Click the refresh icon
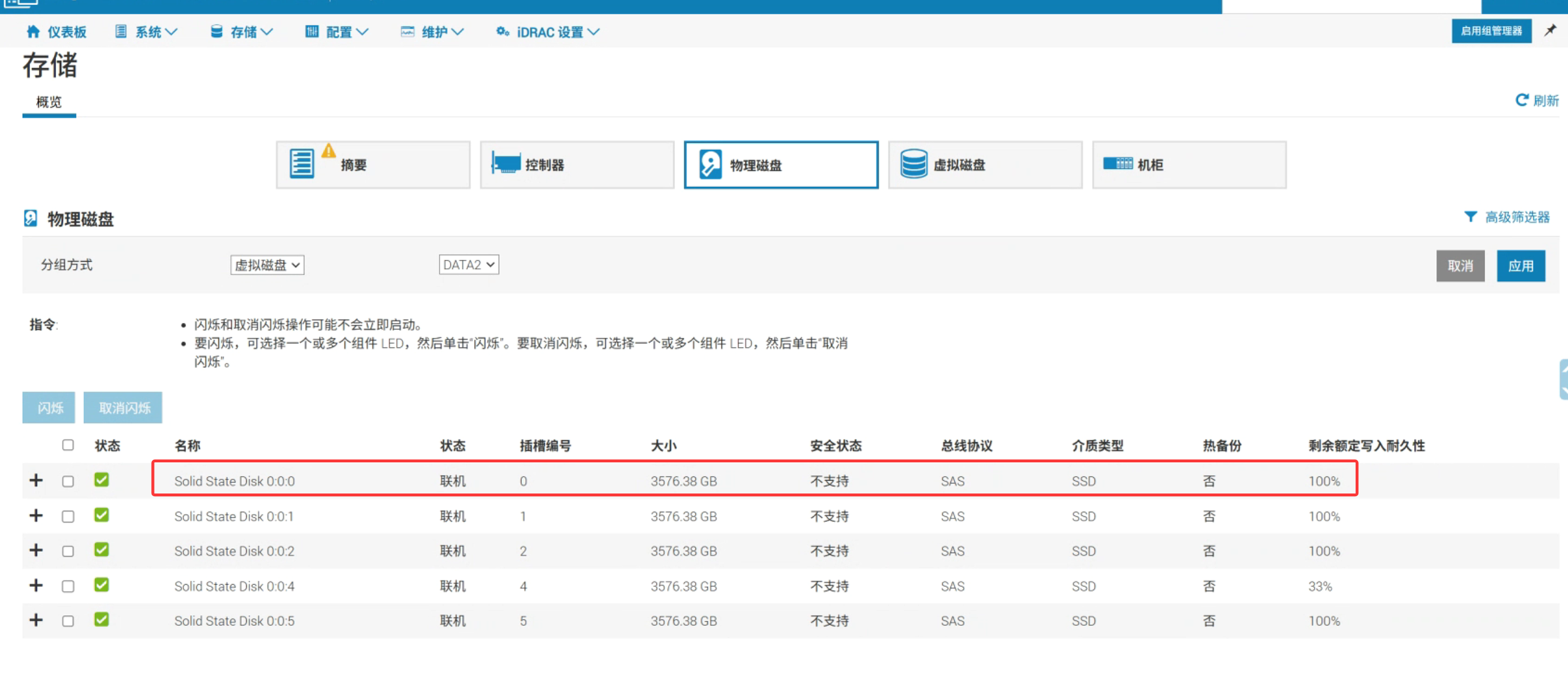The height and width of the screenshot is (678, 1568). coord(1521,100)
